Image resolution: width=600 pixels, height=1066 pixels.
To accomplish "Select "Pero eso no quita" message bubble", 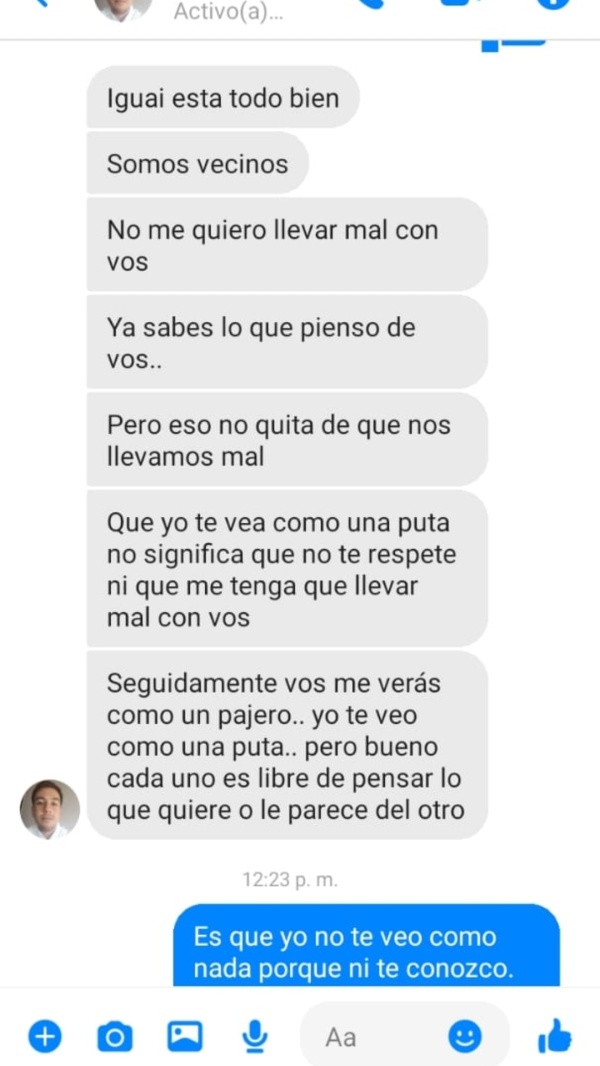I will point(287,441).
